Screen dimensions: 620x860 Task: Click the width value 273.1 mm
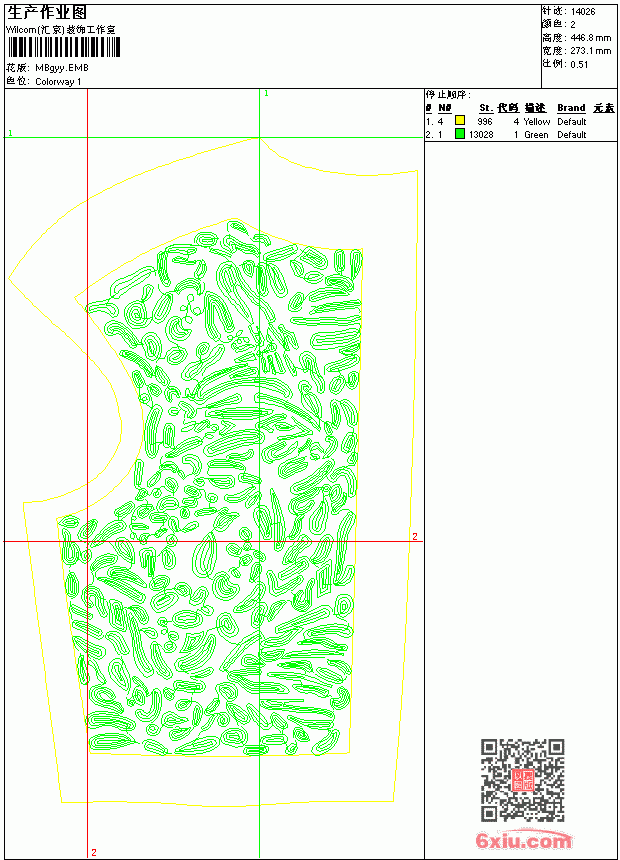point(590,51)
